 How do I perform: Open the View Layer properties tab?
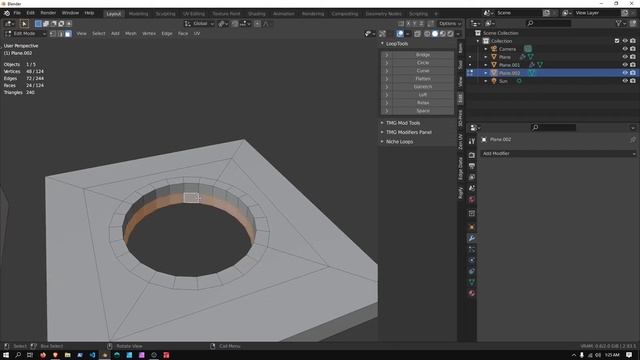coord(472,177)
